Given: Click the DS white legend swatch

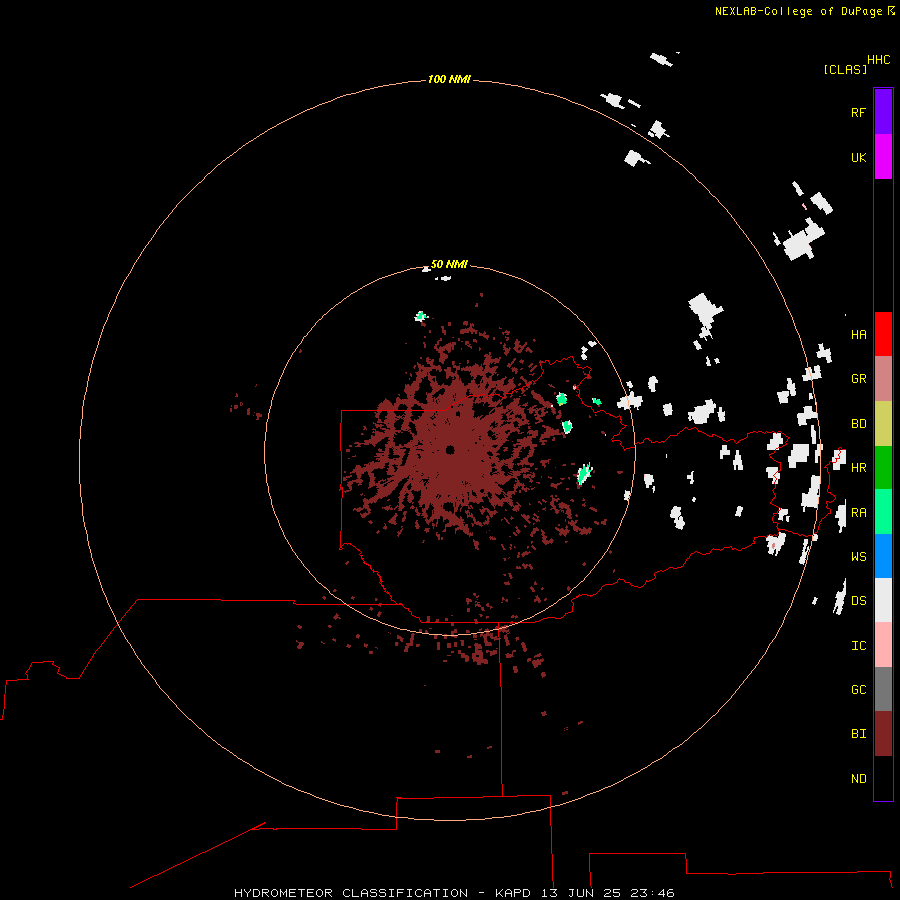Looking at the screenshot, I should point(883,600).
